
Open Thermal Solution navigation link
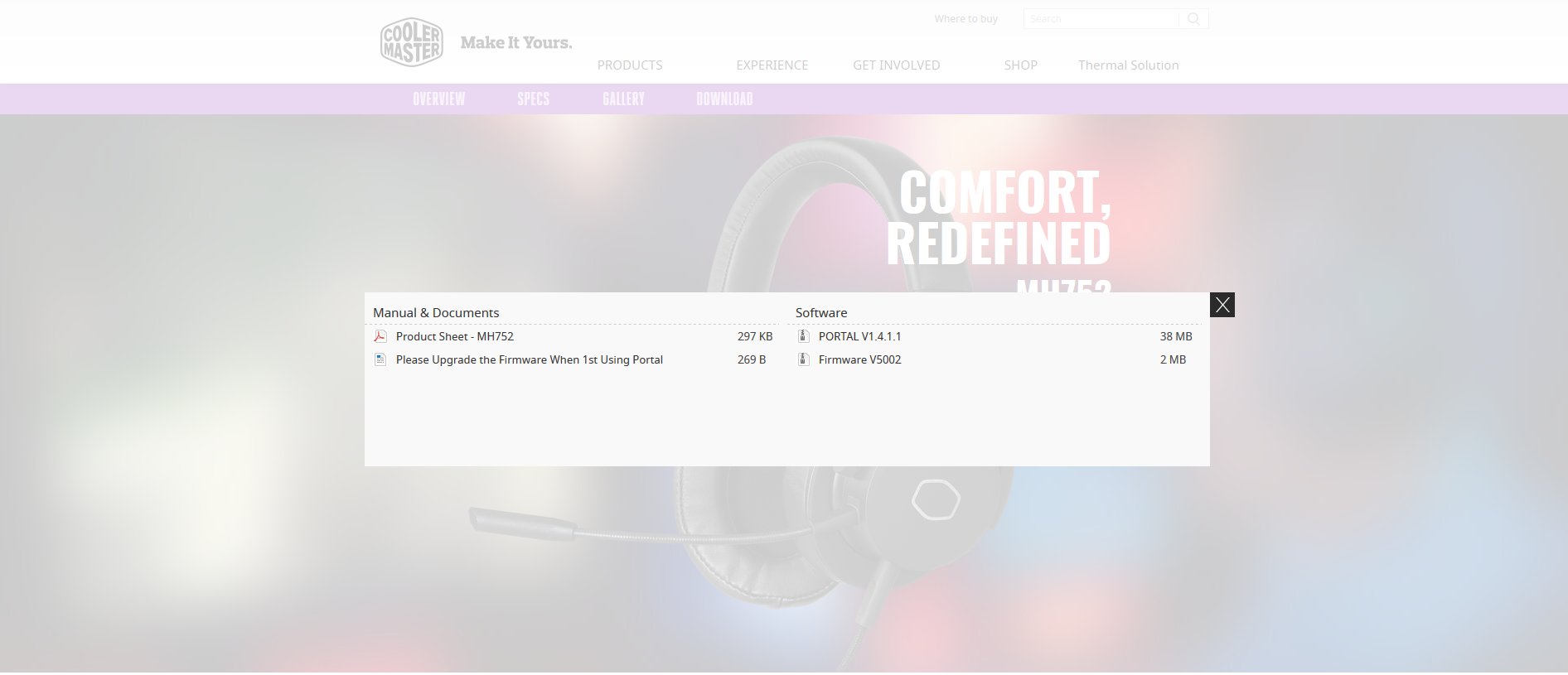(x=1128, y=65)
